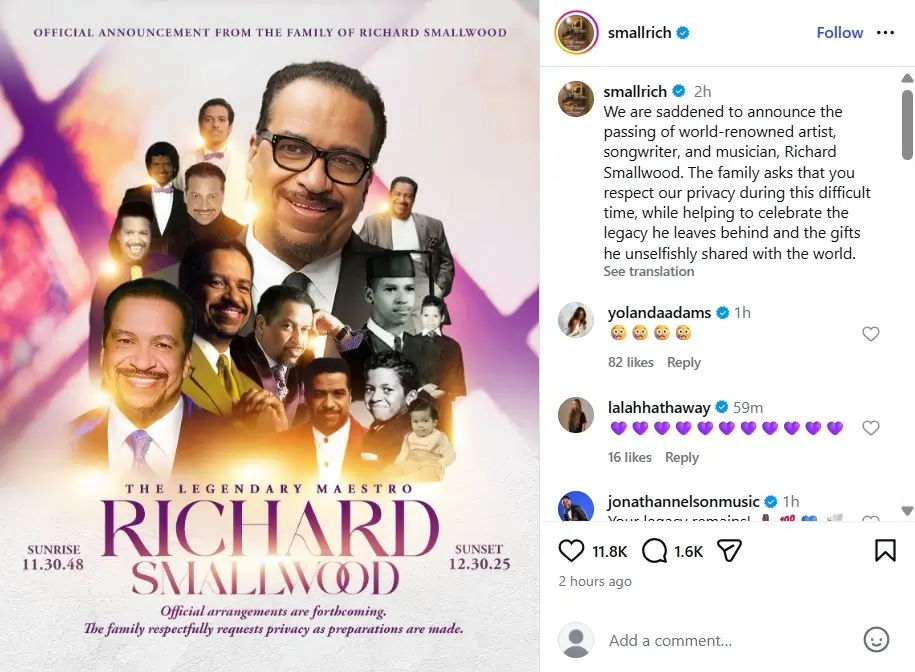
Task: Open yolandaadams' profile avatar
Action: [x=576, y=320]
